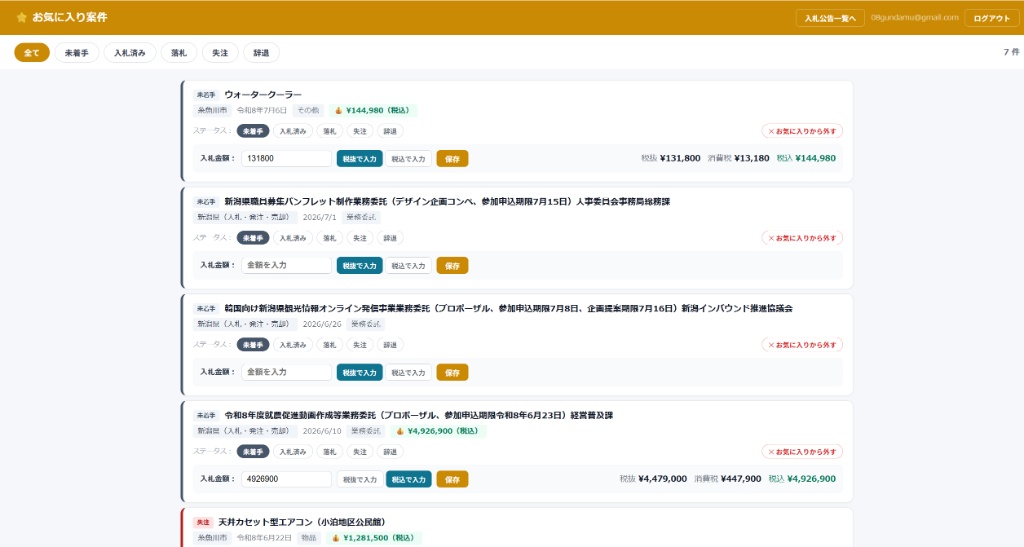The width and height of the screenshot is (1024, 547).
Task: Set 韓国向け観光情報 case status to 失注
Action: coord(360,345)
